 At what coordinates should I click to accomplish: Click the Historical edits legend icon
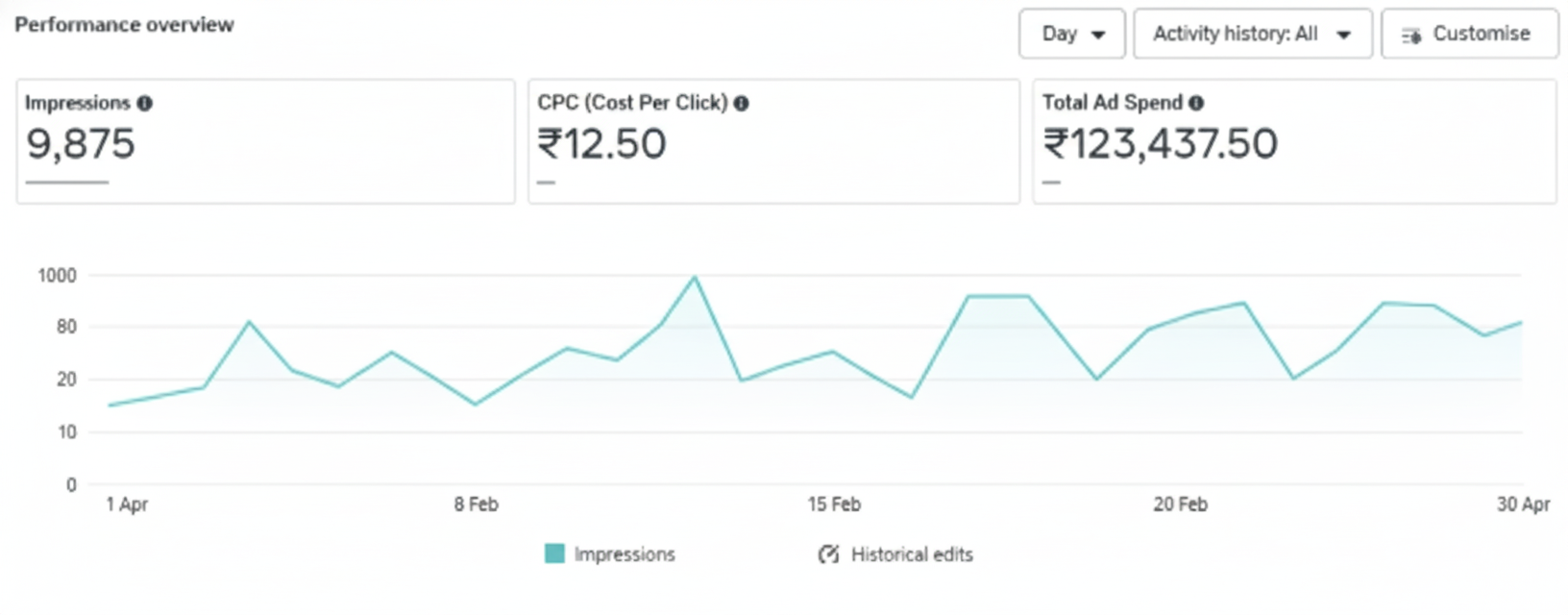click(x=827, y=554)
